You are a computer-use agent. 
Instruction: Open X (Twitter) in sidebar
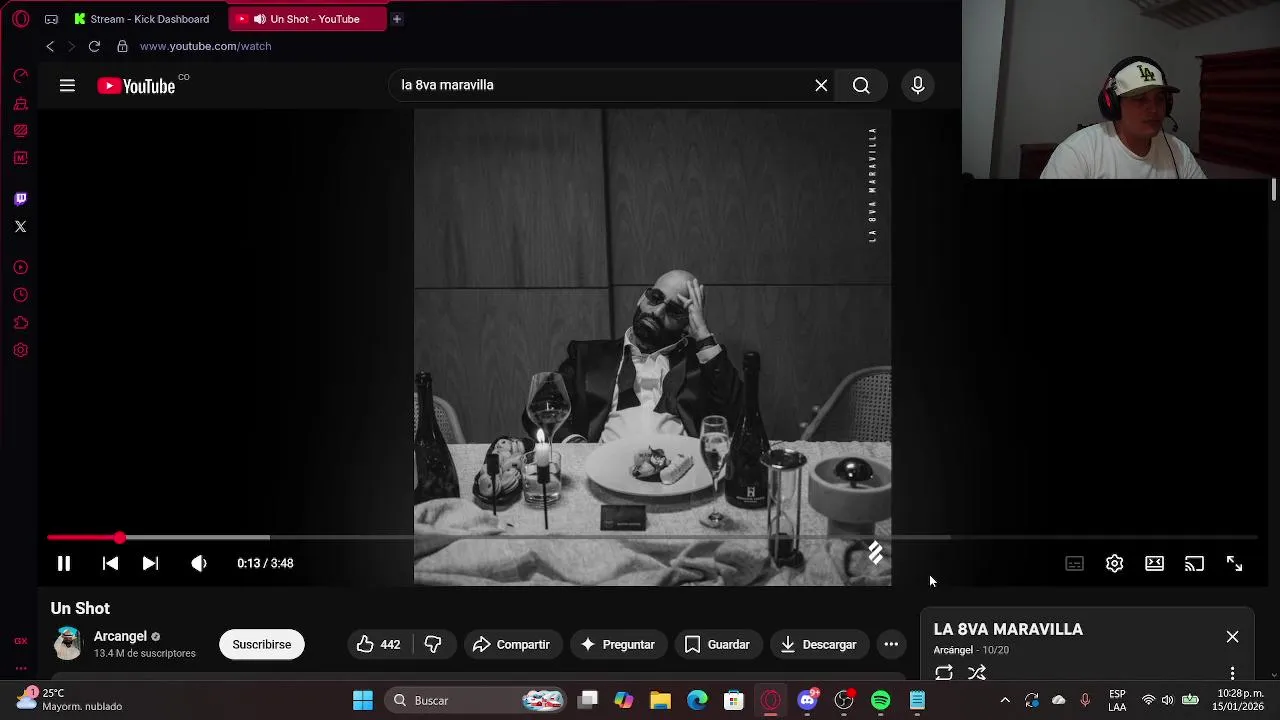20,227
